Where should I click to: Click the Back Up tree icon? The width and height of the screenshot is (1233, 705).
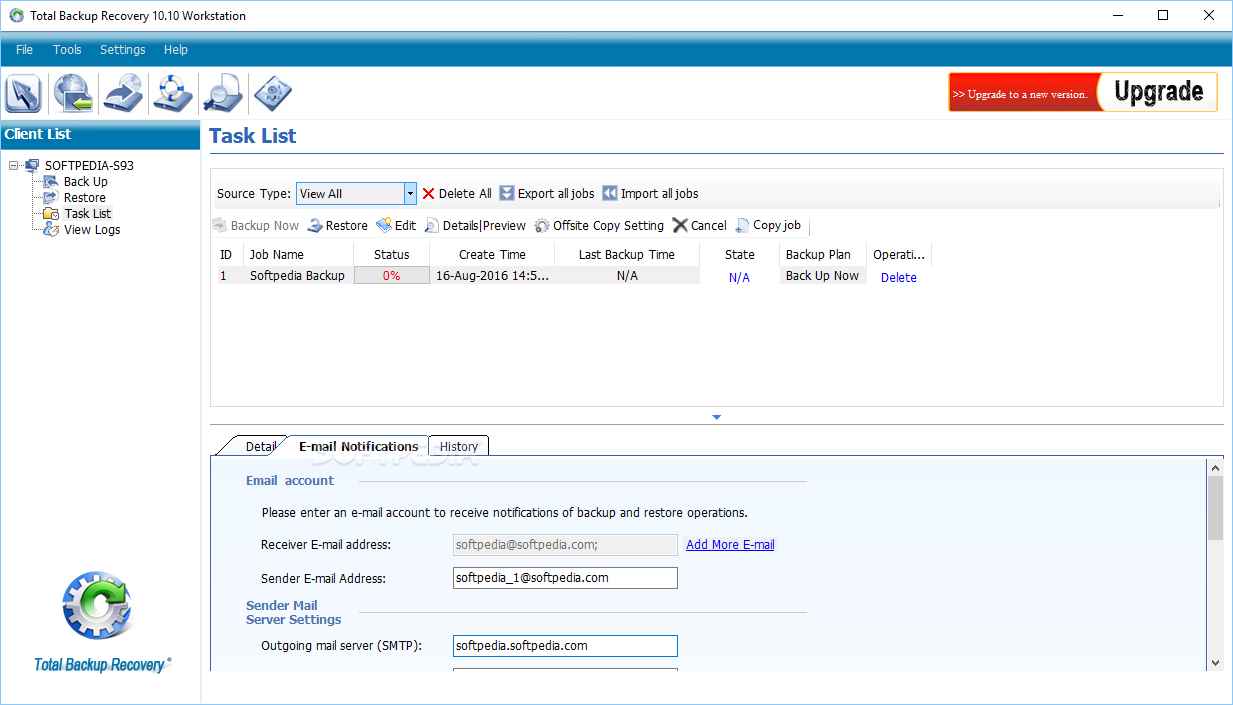(52, 182)
